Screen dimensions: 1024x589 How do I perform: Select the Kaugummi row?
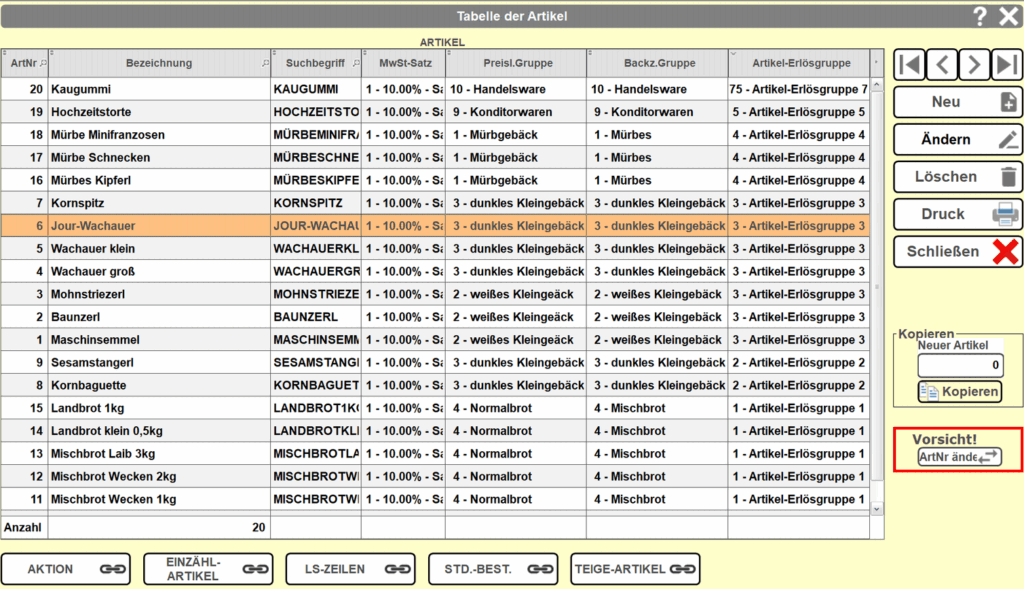435,89
